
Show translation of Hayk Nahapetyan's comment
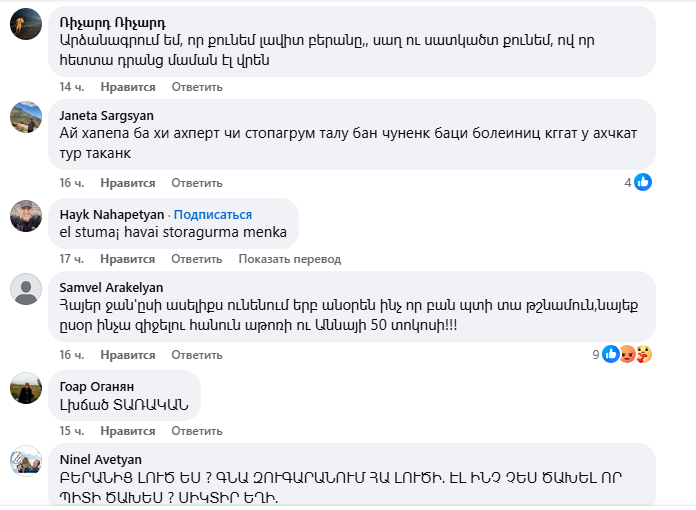290,259
